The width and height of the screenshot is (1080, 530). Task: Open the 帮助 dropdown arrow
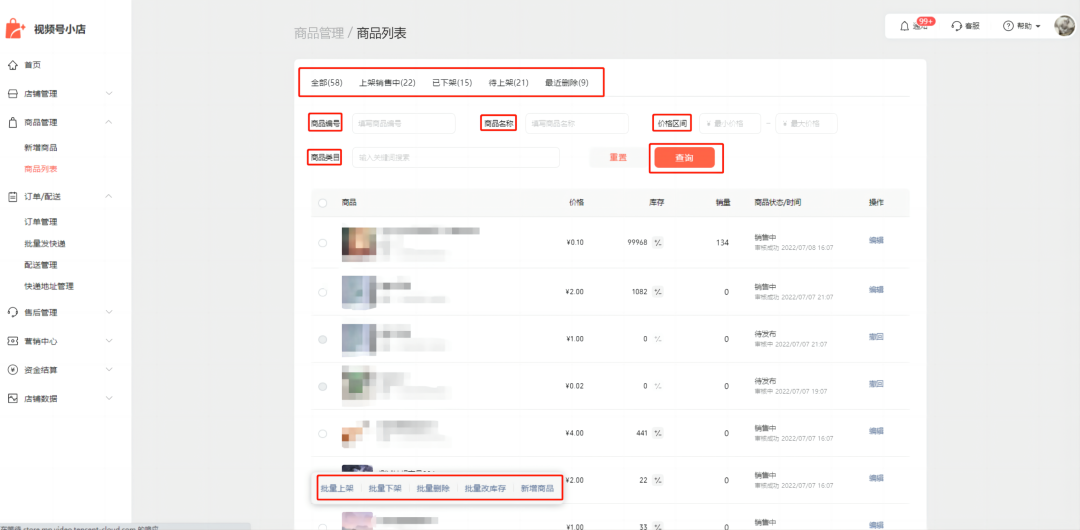pos(1037,26)
